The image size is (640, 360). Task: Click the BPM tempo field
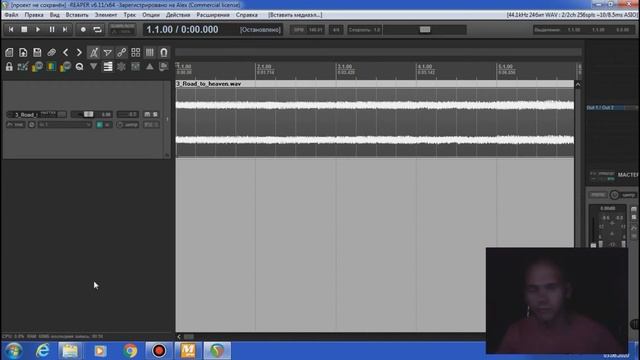(308, 30)
